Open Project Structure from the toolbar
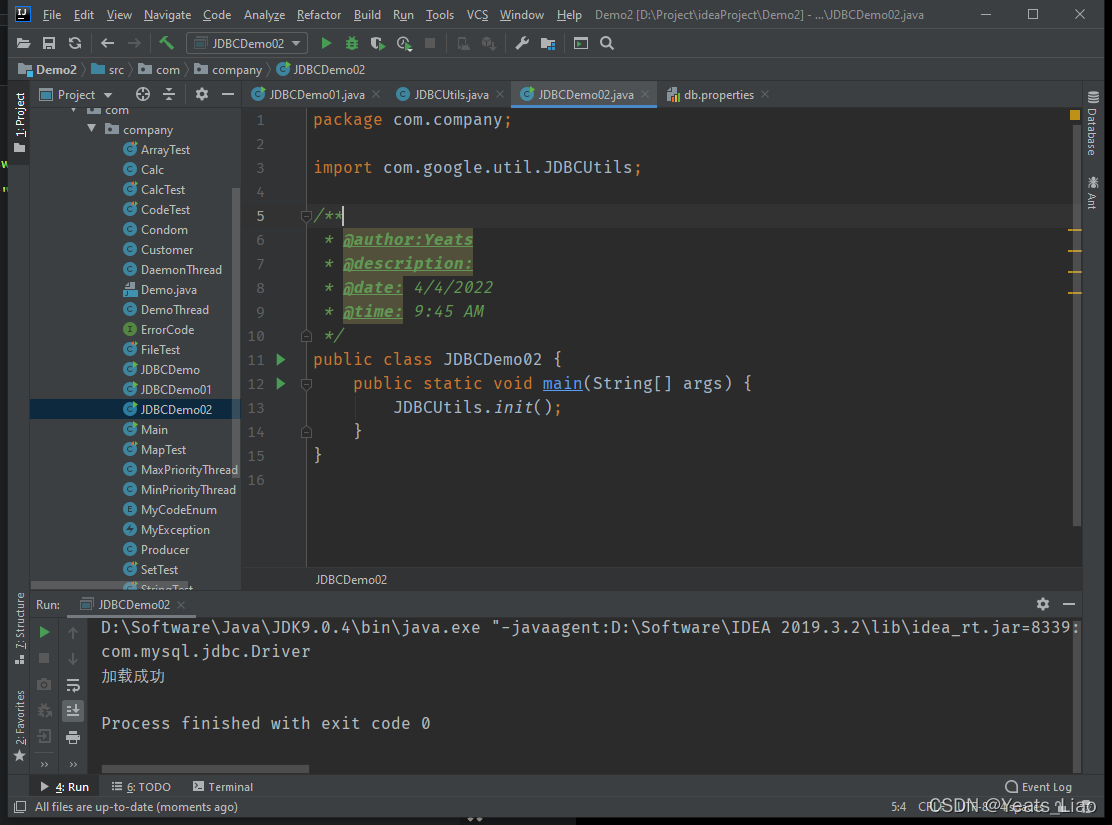This screenshot has width=1112, height=825. pos(547,43)
